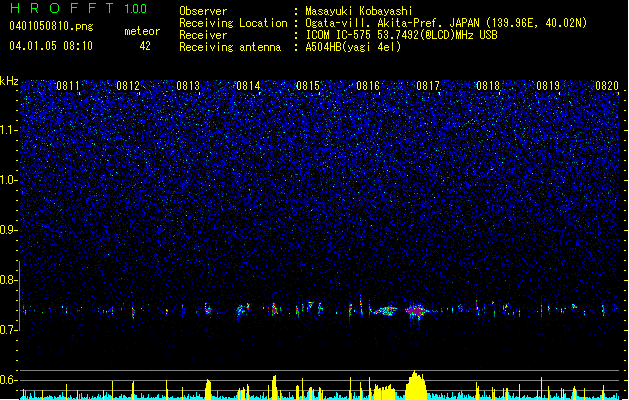This screenshot has width=629, height=400.
Task: Click the 0.7 kHz axis label
Action: point(9,330)
